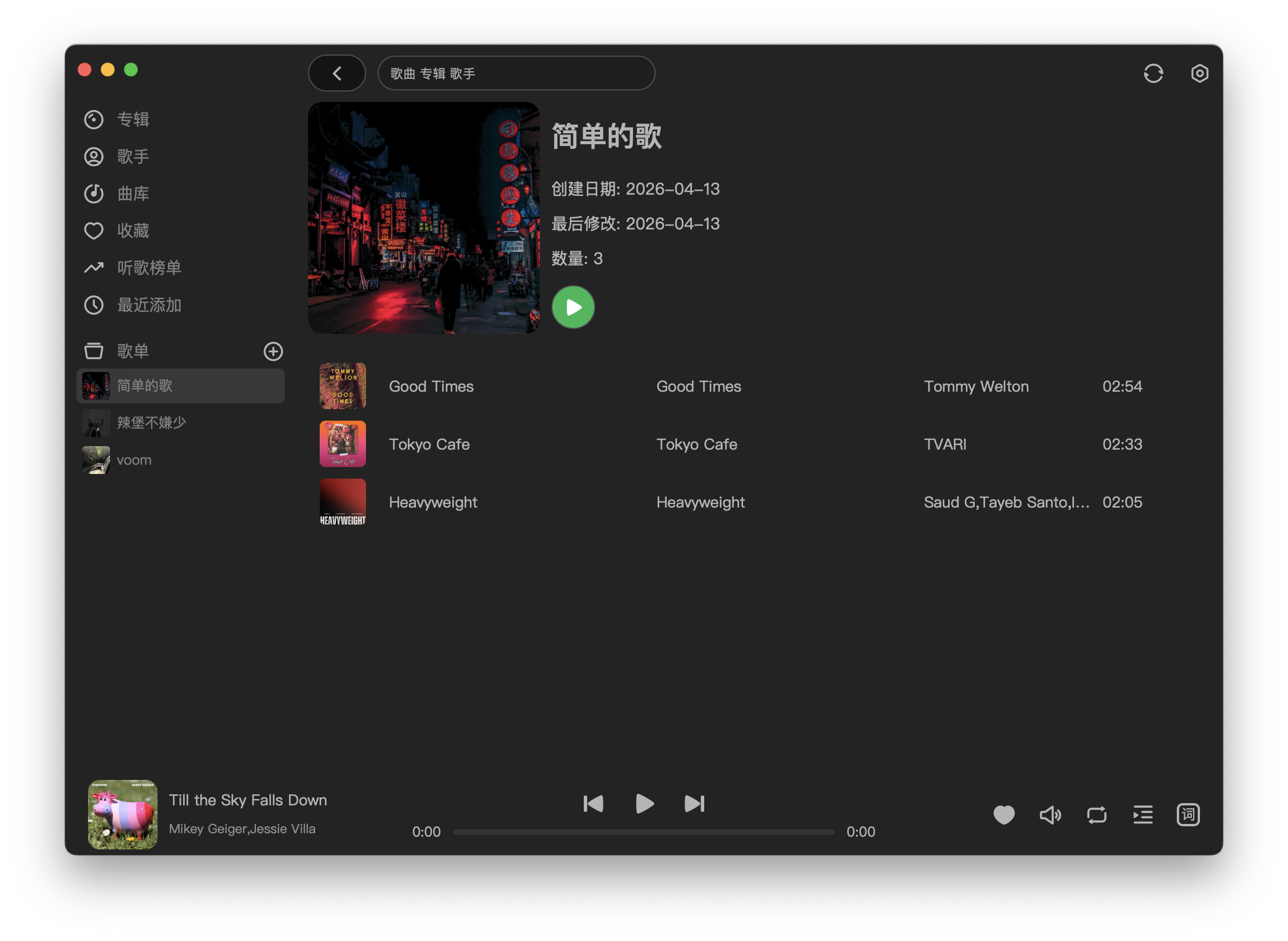The image size is (1288, 941).
Task: Click the search field 歌曲 专辑 歌手
Action: coord(515,74)
